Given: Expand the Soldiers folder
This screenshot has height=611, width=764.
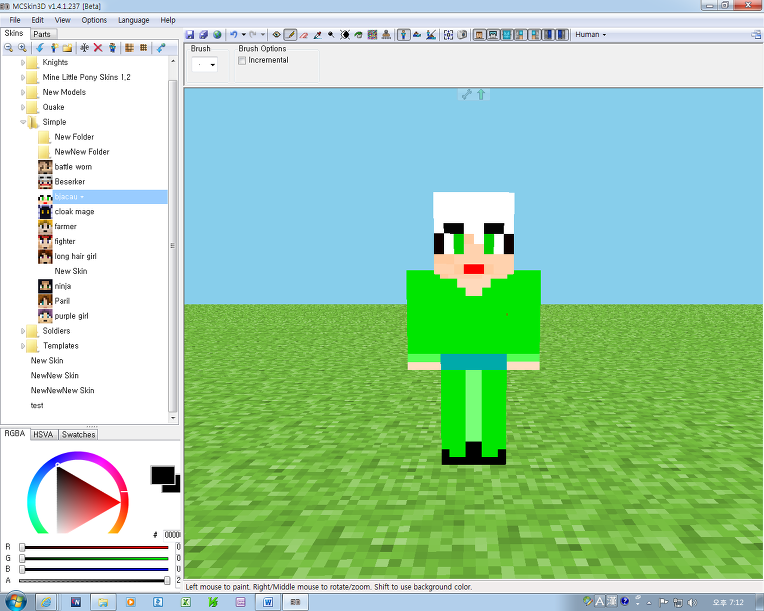Looking at the screenshot, I should pos(23,331).
